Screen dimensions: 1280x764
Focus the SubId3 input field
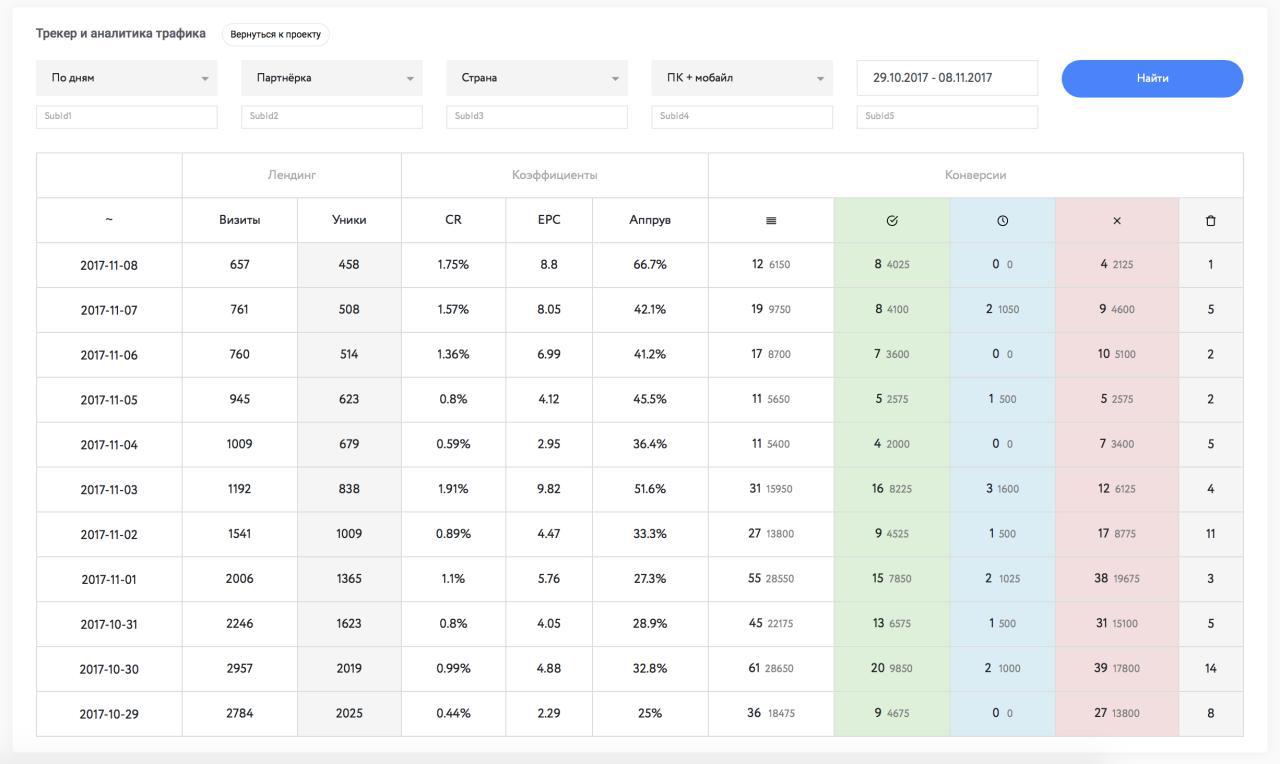coord(537,116)
